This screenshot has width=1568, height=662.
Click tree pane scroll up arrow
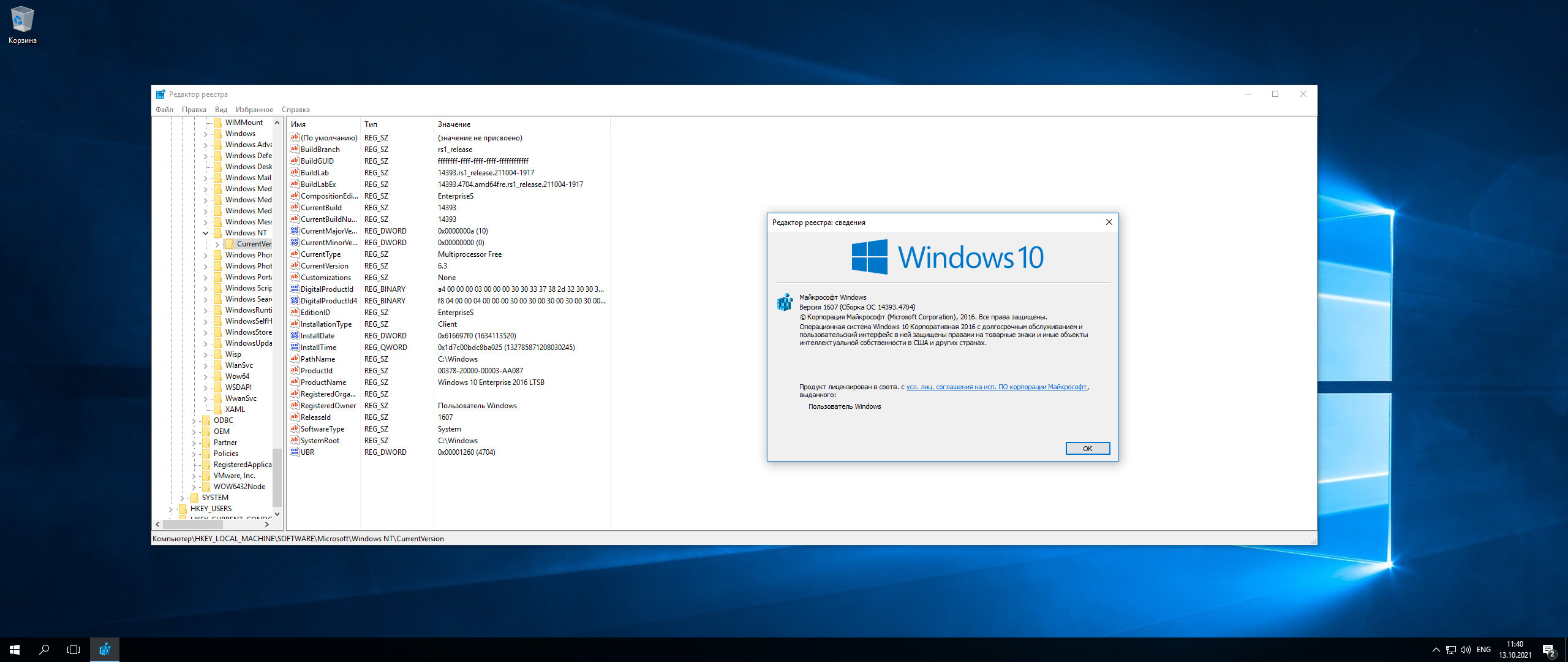click(277, 123)
